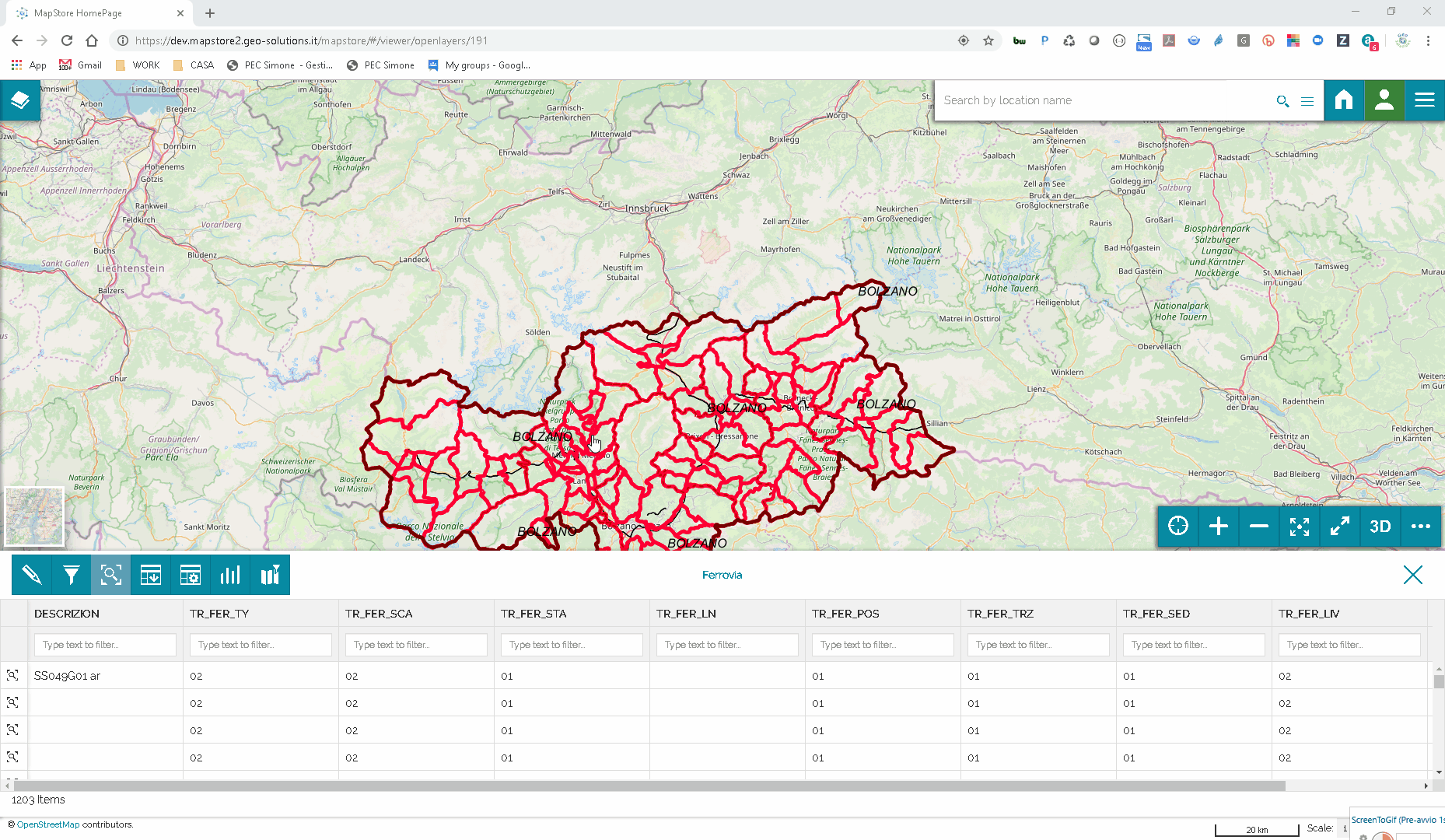The image size is (1445, 840).
Task: Zoom out with the minus button
Action: point(1259,527)
